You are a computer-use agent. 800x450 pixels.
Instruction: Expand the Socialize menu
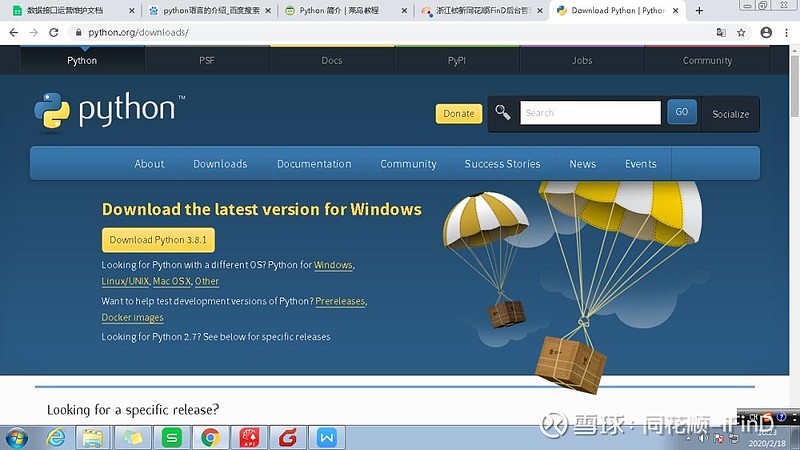(731, 114)
